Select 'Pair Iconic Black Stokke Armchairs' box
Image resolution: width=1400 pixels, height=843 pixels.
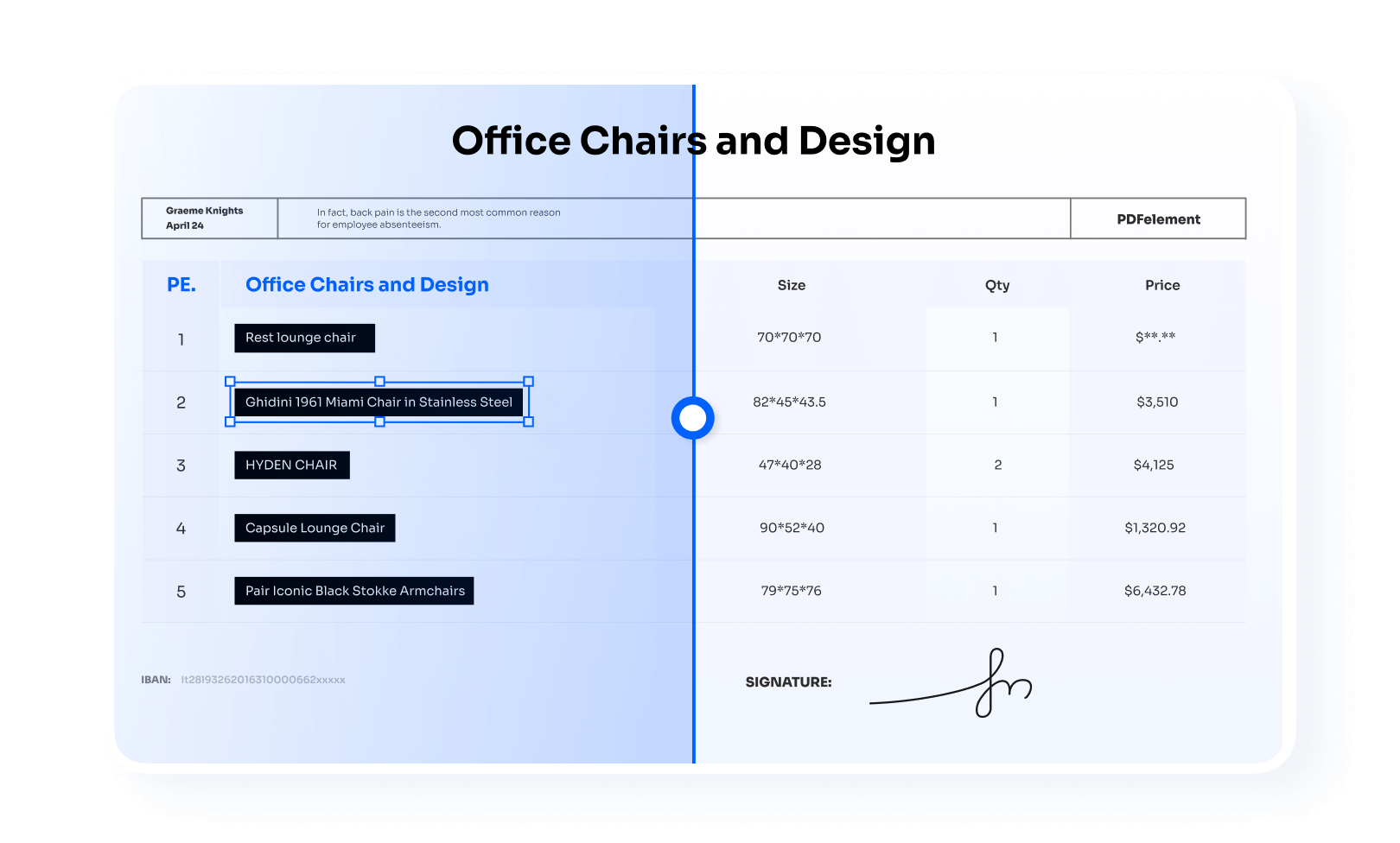point(354,591)
